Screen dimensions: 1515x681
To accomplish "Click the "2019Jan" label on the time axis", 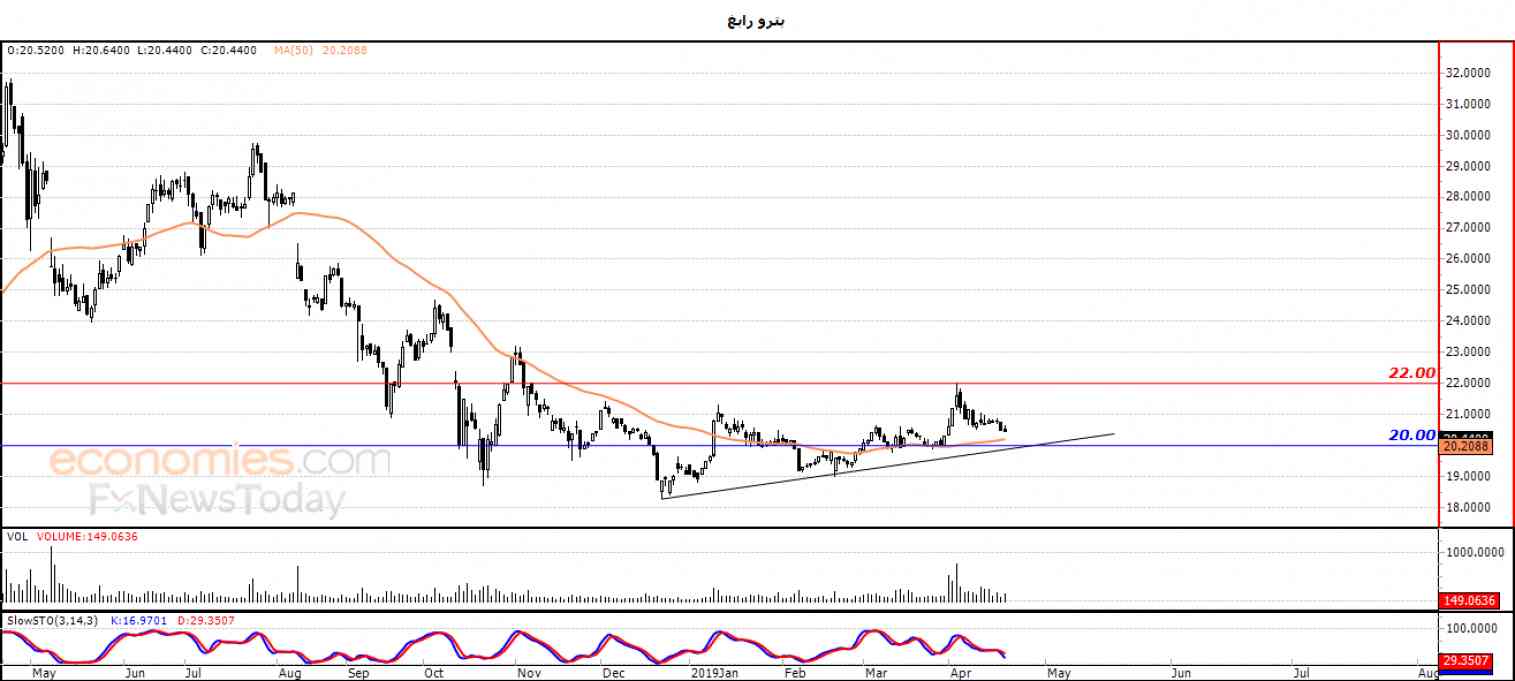I will (713, 674).
